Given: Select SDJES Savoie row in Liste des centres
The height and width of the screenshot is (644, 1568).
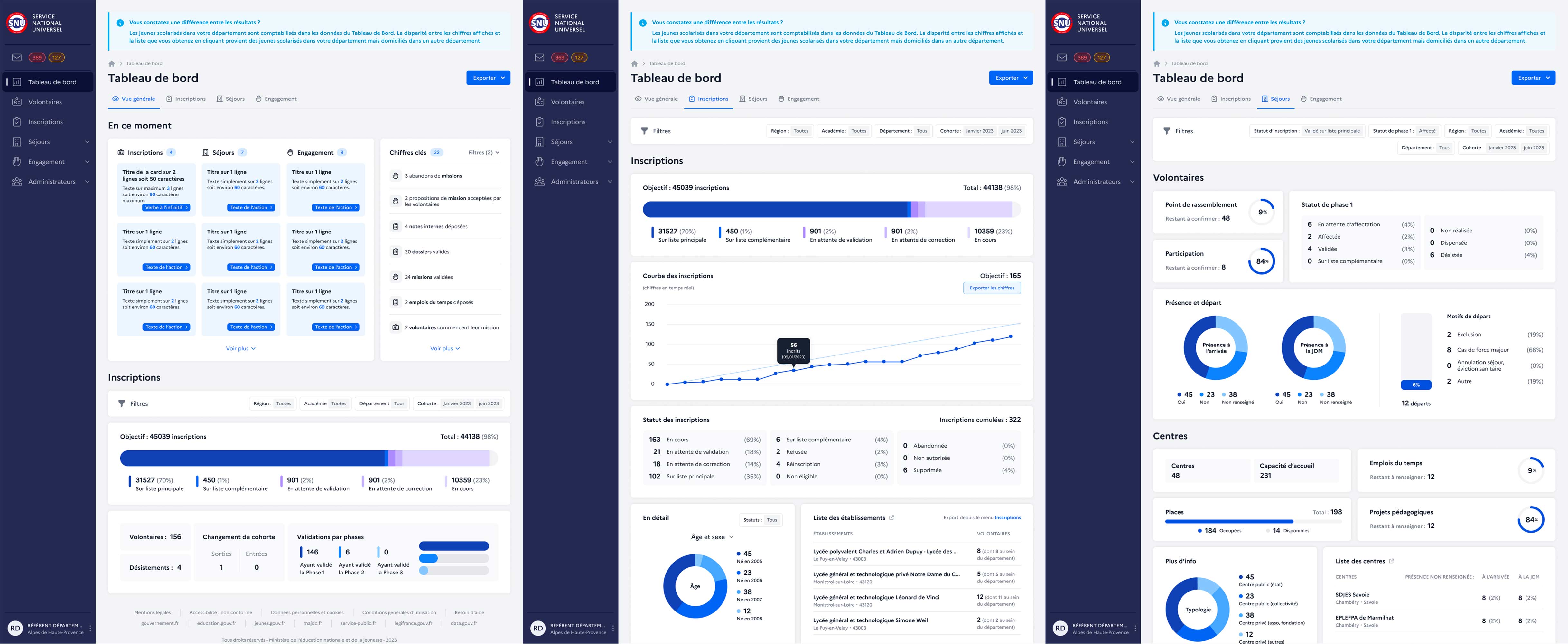Looking at the screenshot, I should 1440,598.
